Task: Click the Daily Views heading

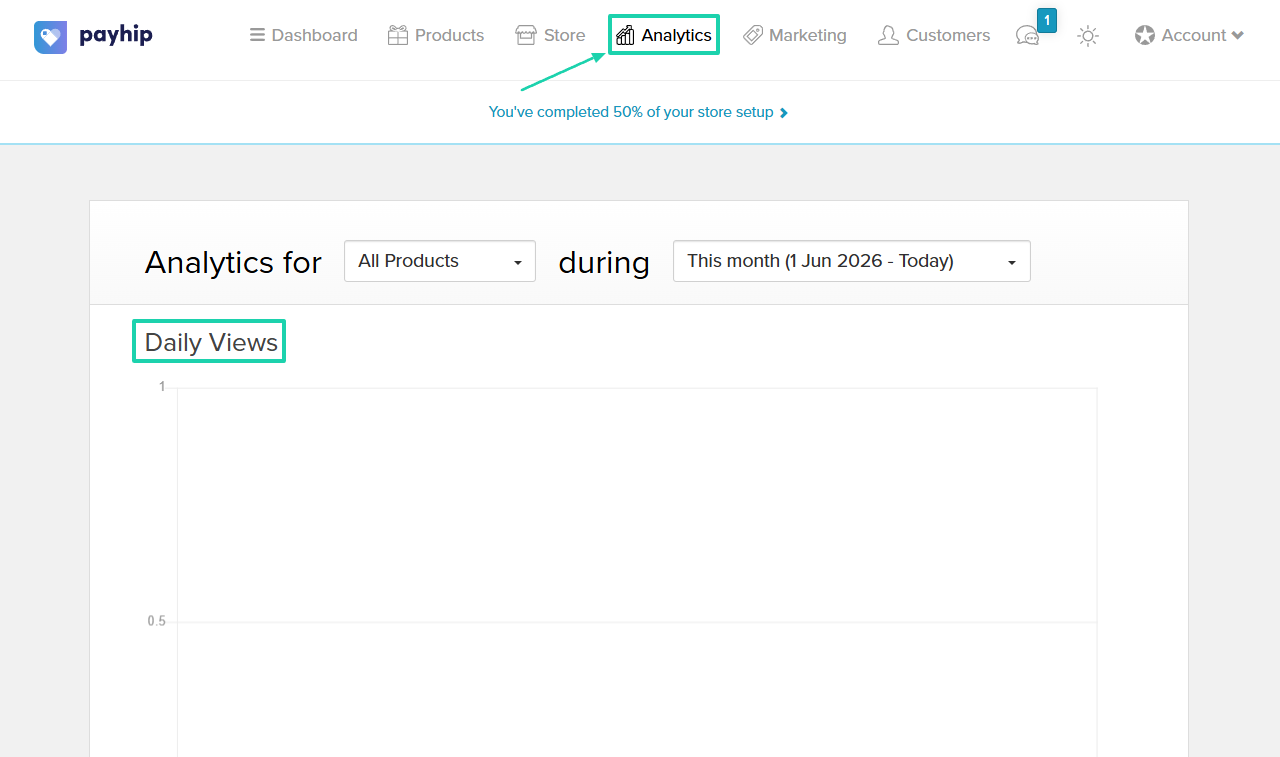Action: click(x=210, y=342)
